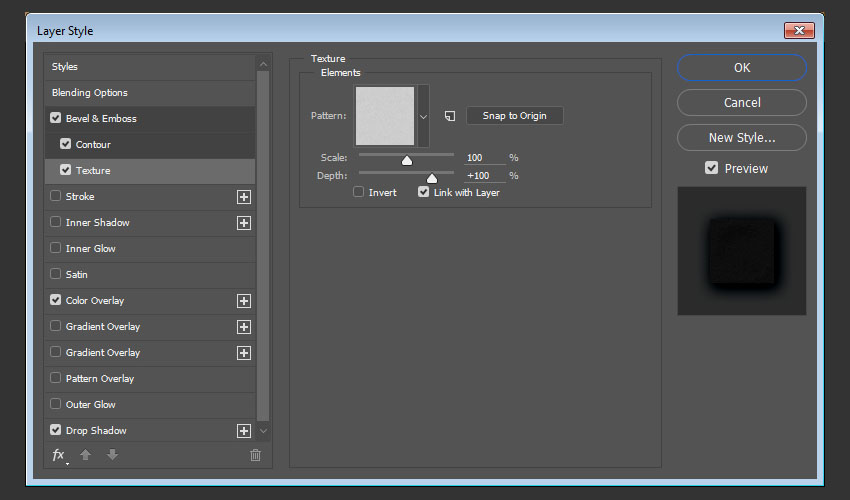Disable the Drop Shadow checkbox

(x=55, y=430)
